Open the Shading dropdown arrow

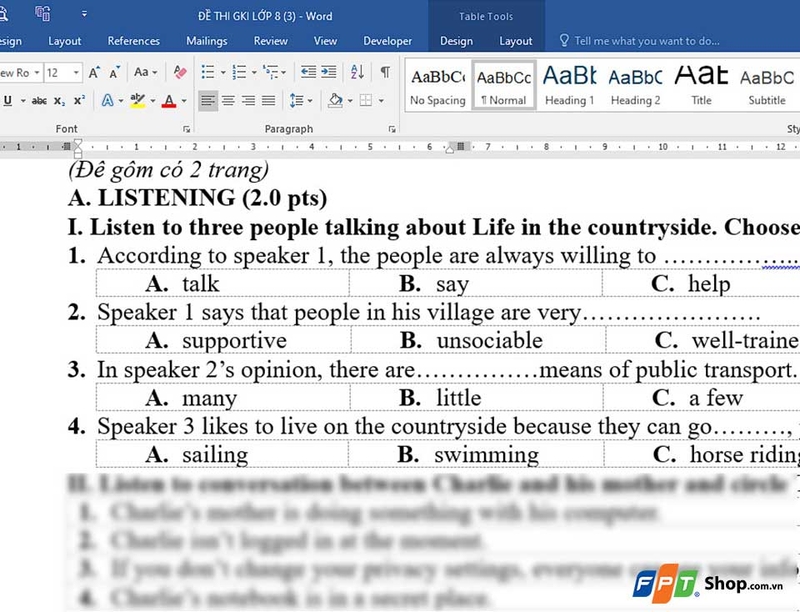[350, 101]
